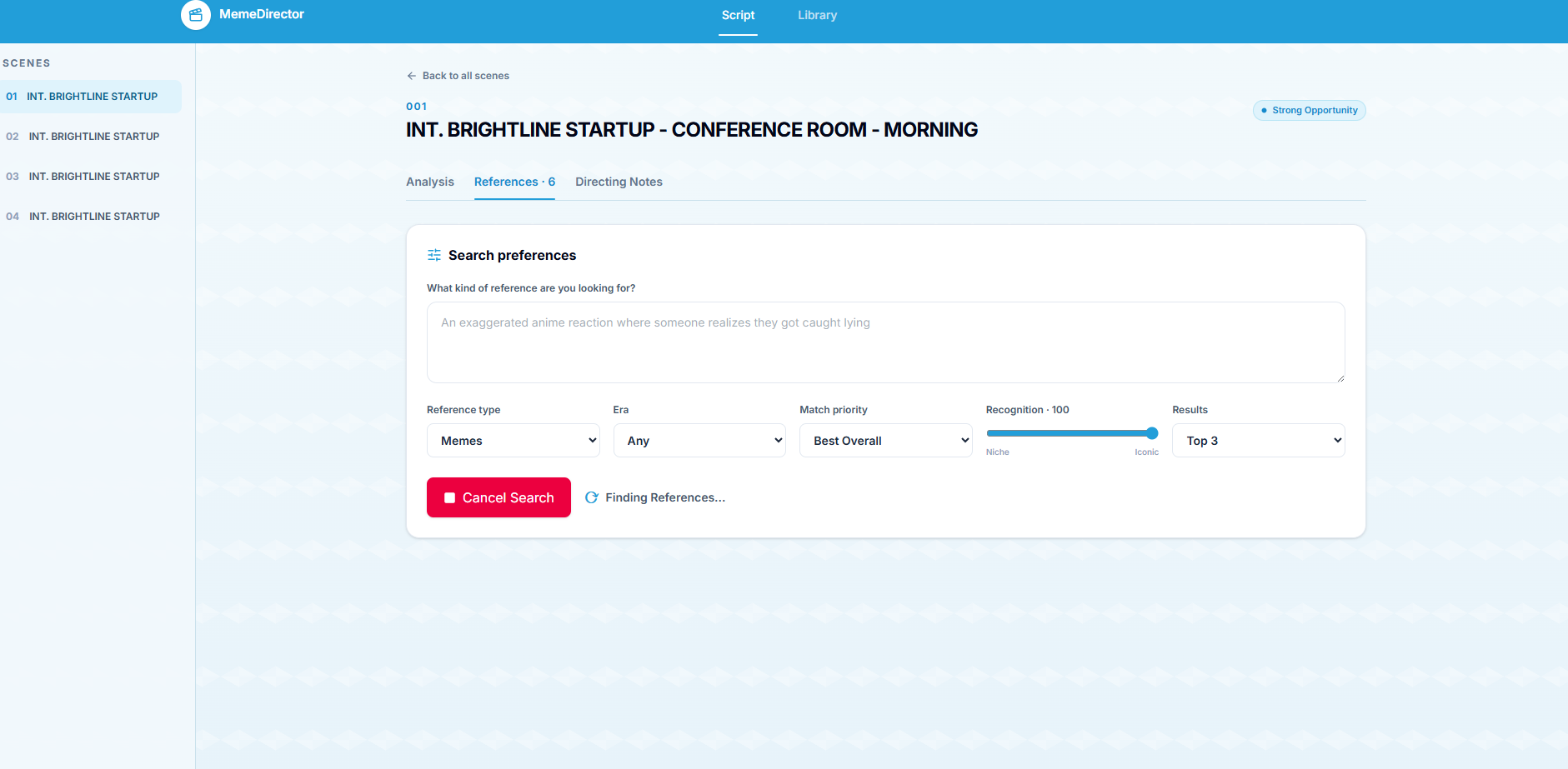Open the Directing Notes tab
Viewport: 1568px width, 769px height.
point(619,182)
